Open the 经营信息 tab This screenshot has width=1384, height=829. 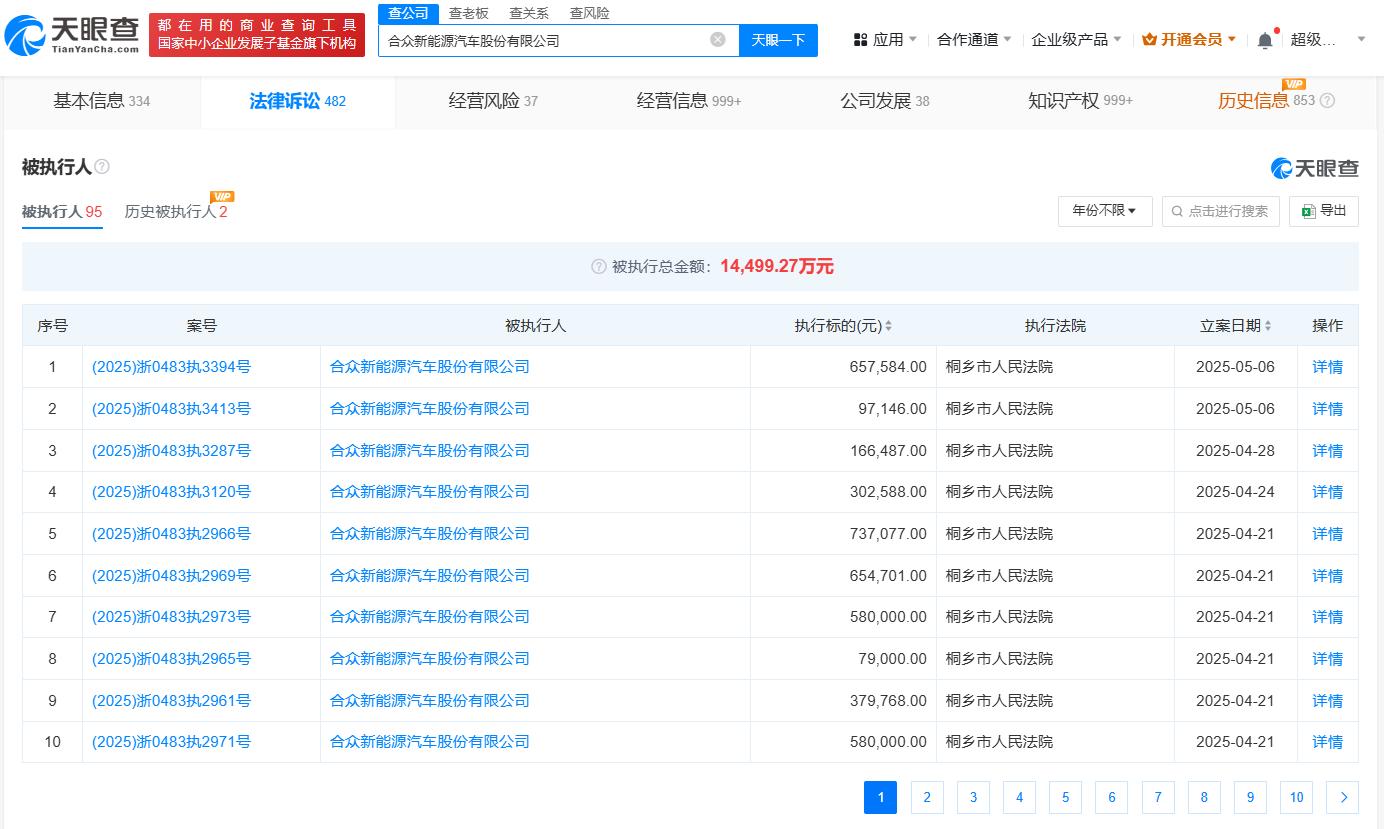[689, 101]
